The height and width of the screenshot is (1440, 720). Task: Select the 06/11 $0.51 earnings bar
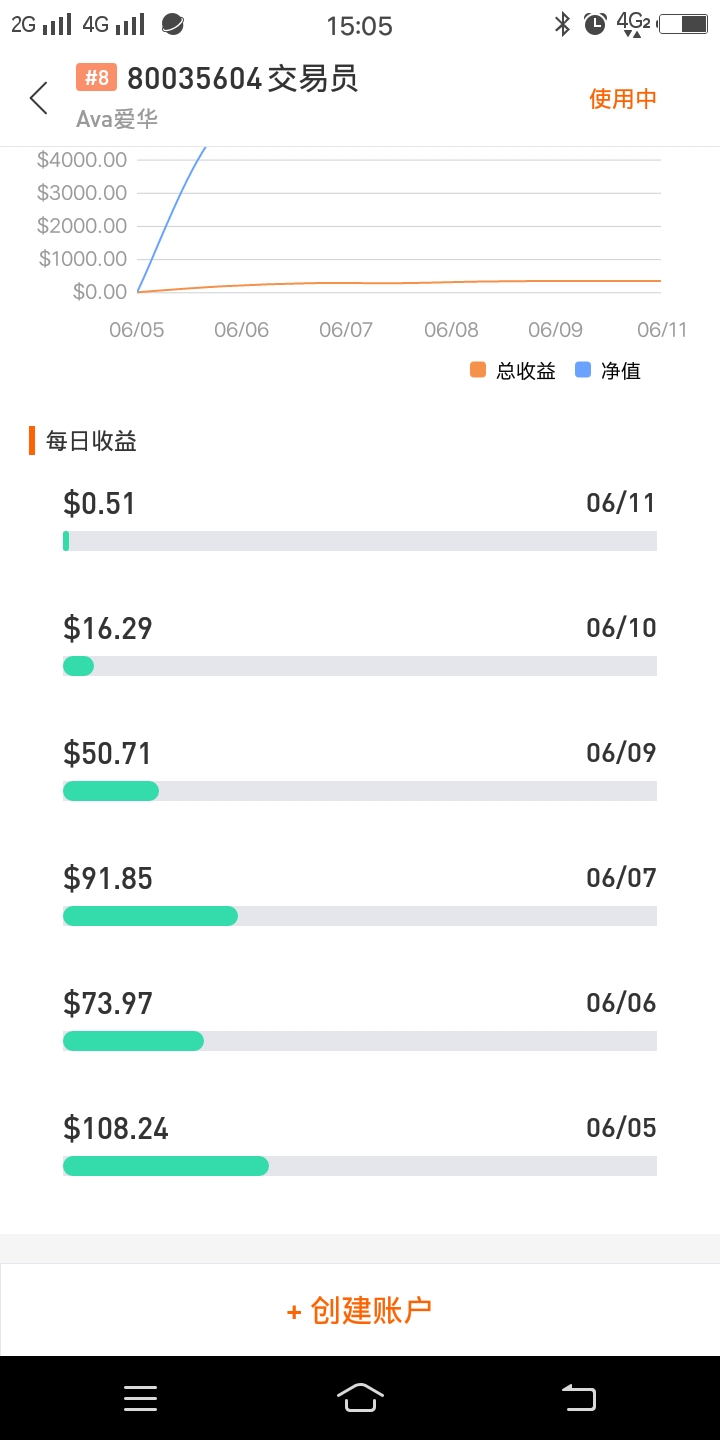click(x=360, y=541)
